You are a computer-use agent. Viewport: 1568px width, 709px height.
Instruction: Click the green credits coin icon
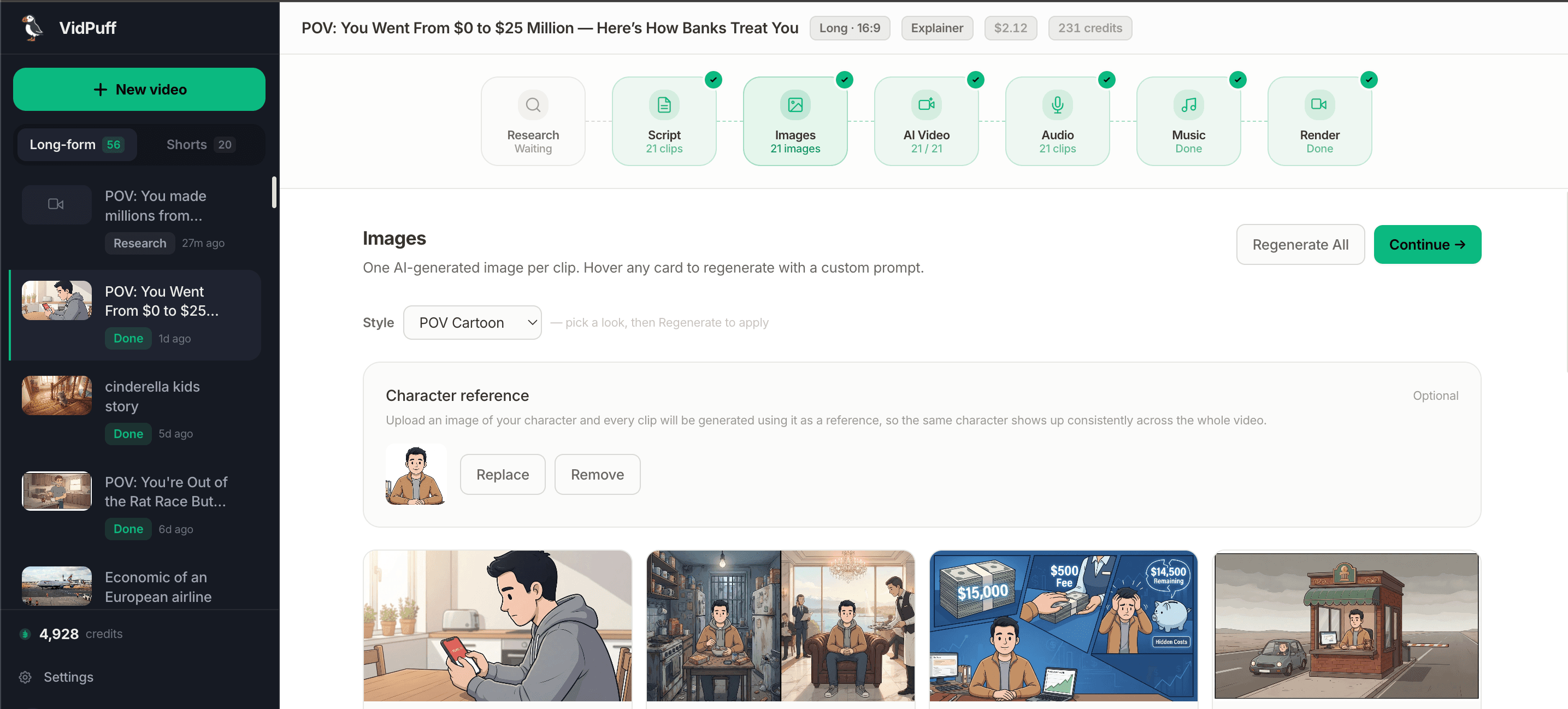coord(25,634)
